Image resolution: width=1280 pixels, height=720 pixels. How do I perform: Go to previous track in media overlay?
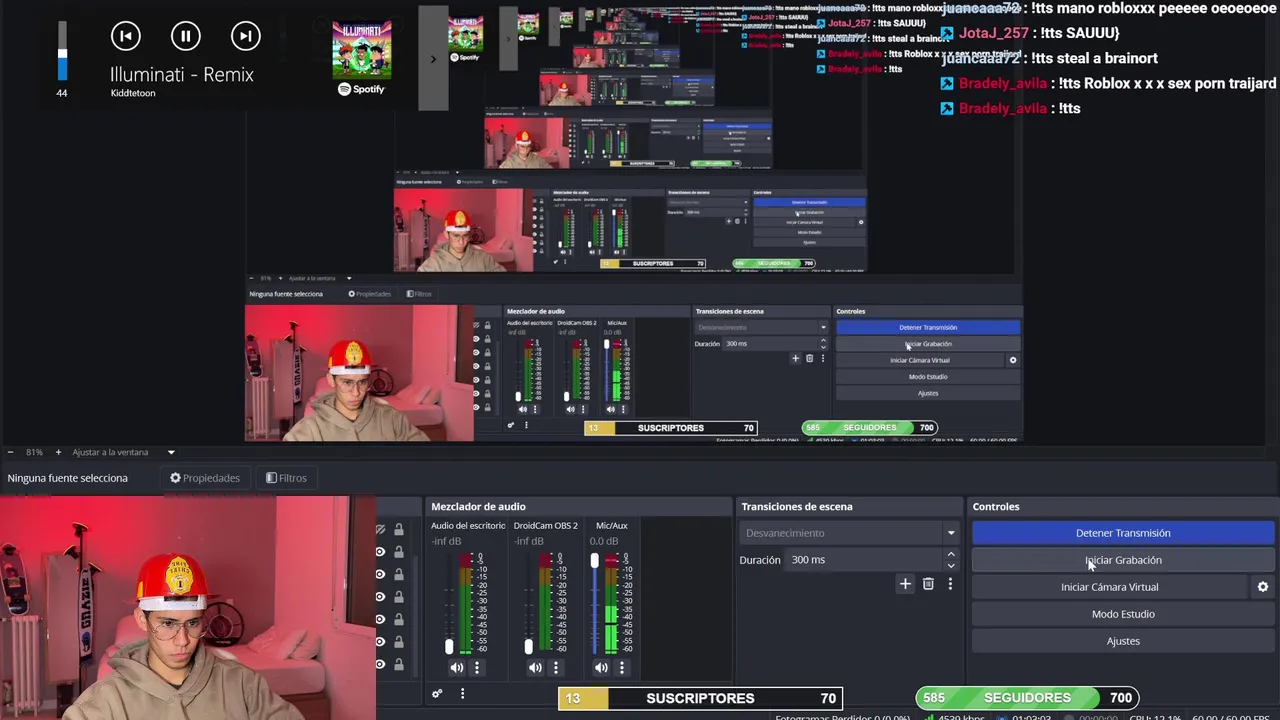click(125, 36)
